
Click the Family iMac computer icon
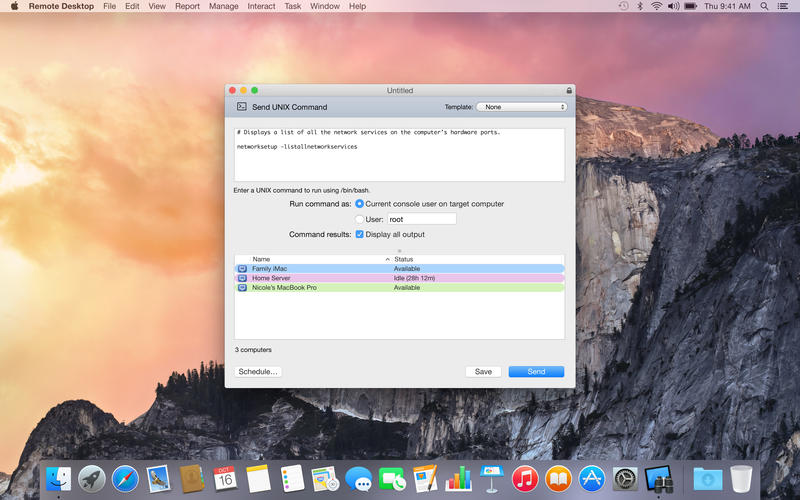[242, 269]
